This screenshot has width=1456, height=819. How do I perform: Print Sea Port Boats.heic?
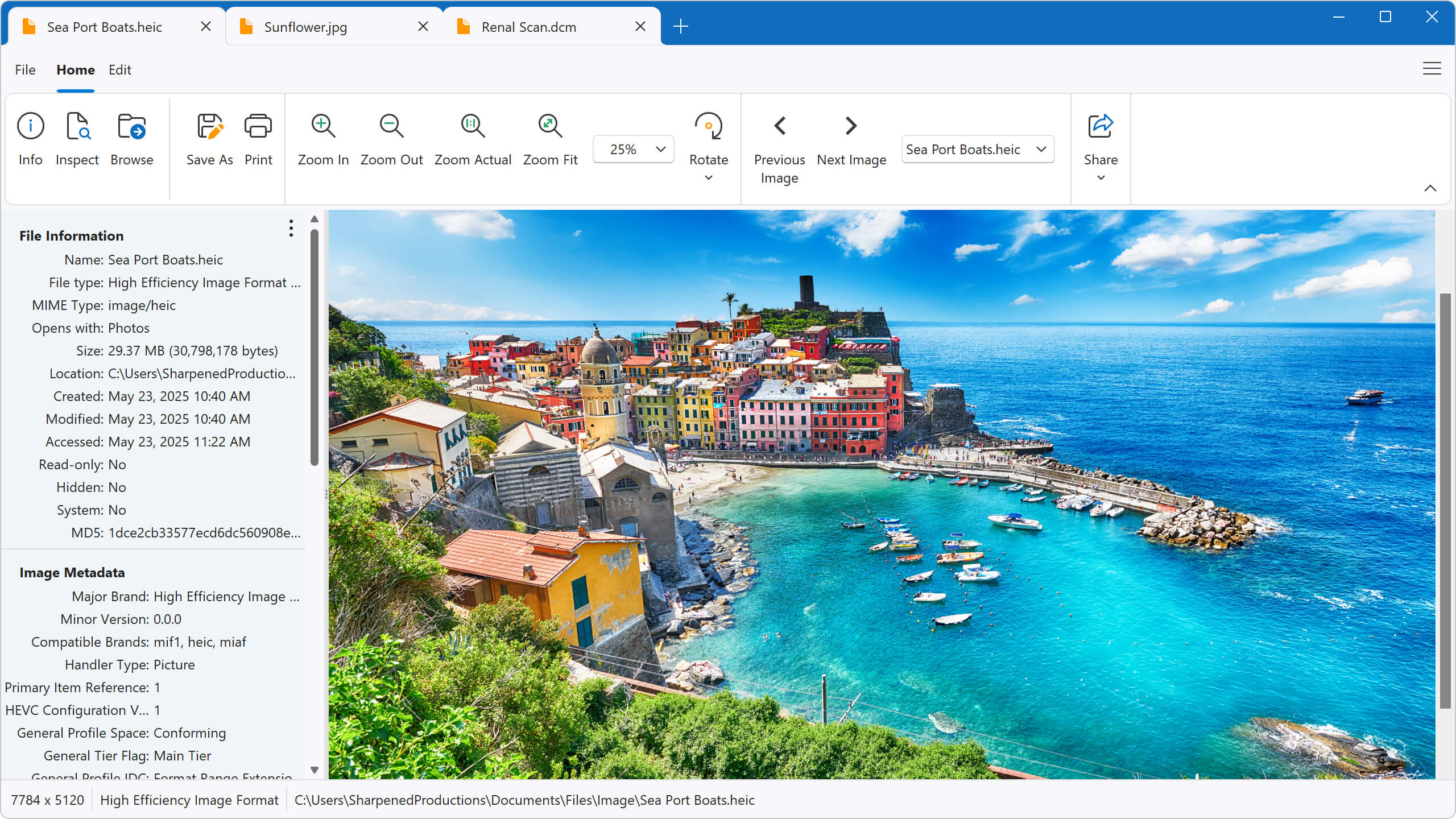pos(258,138)
